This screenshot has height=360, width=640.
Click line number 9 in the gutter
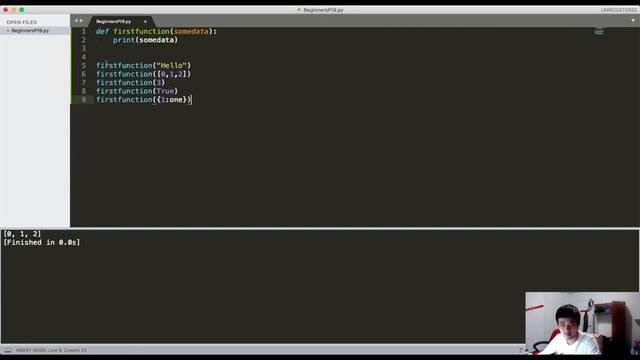click(84, 100)
